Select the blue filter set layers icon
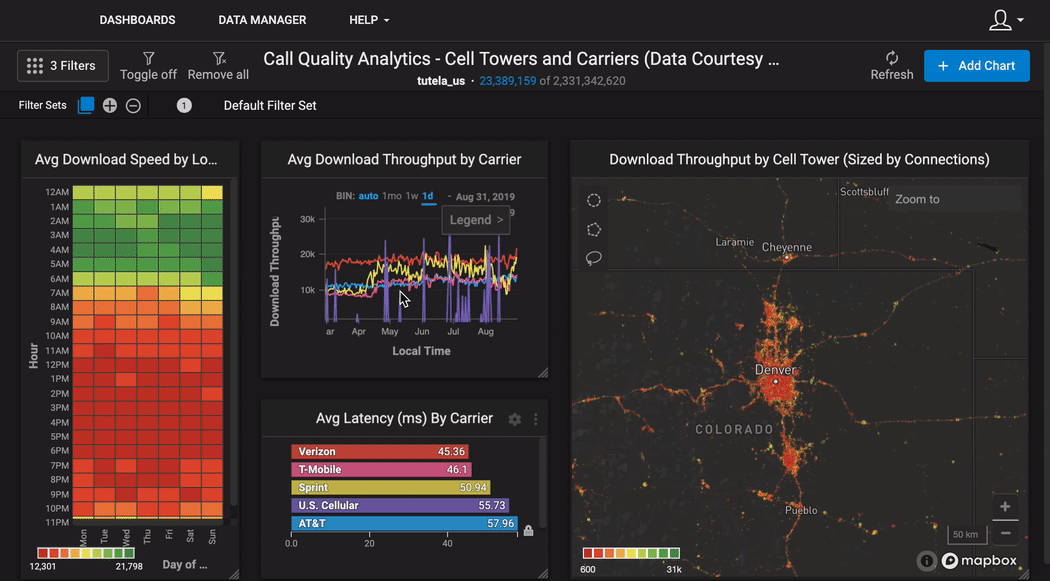The width and height of the screenshot is (1050, 581). [86, 105]
